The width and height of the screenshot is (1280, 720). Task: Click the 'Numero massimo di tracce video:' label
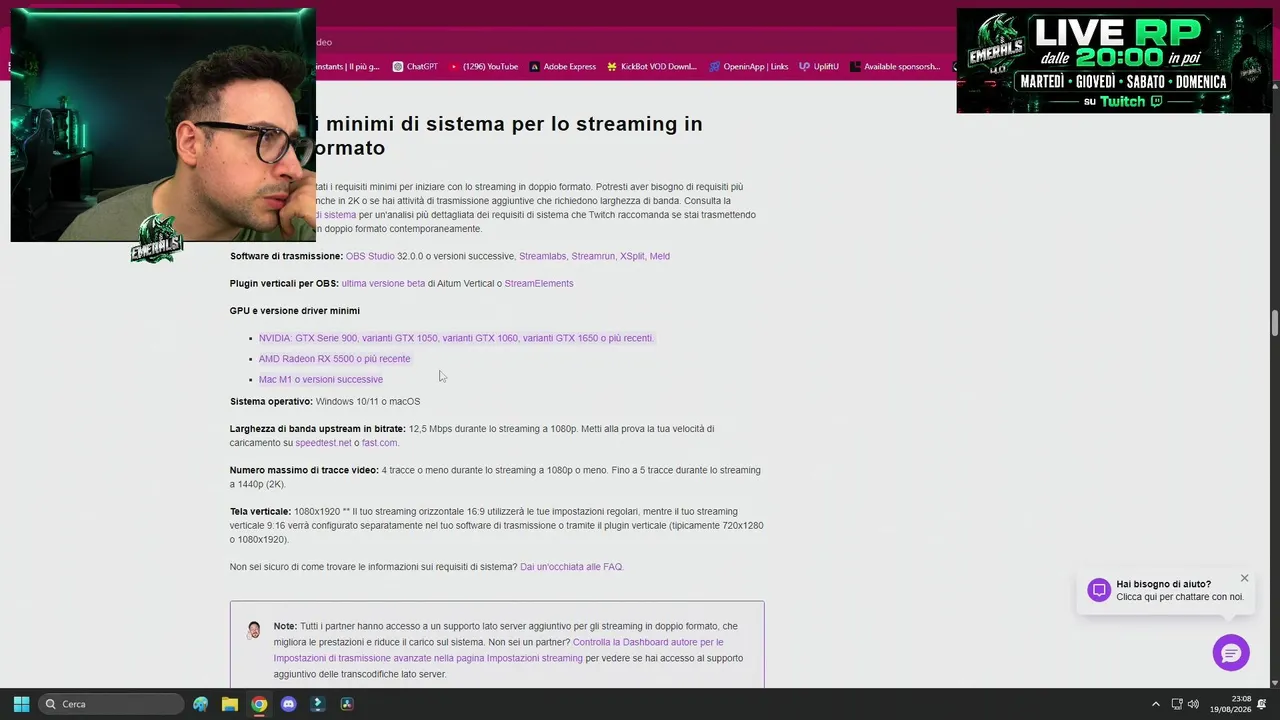tap(304, 470)
